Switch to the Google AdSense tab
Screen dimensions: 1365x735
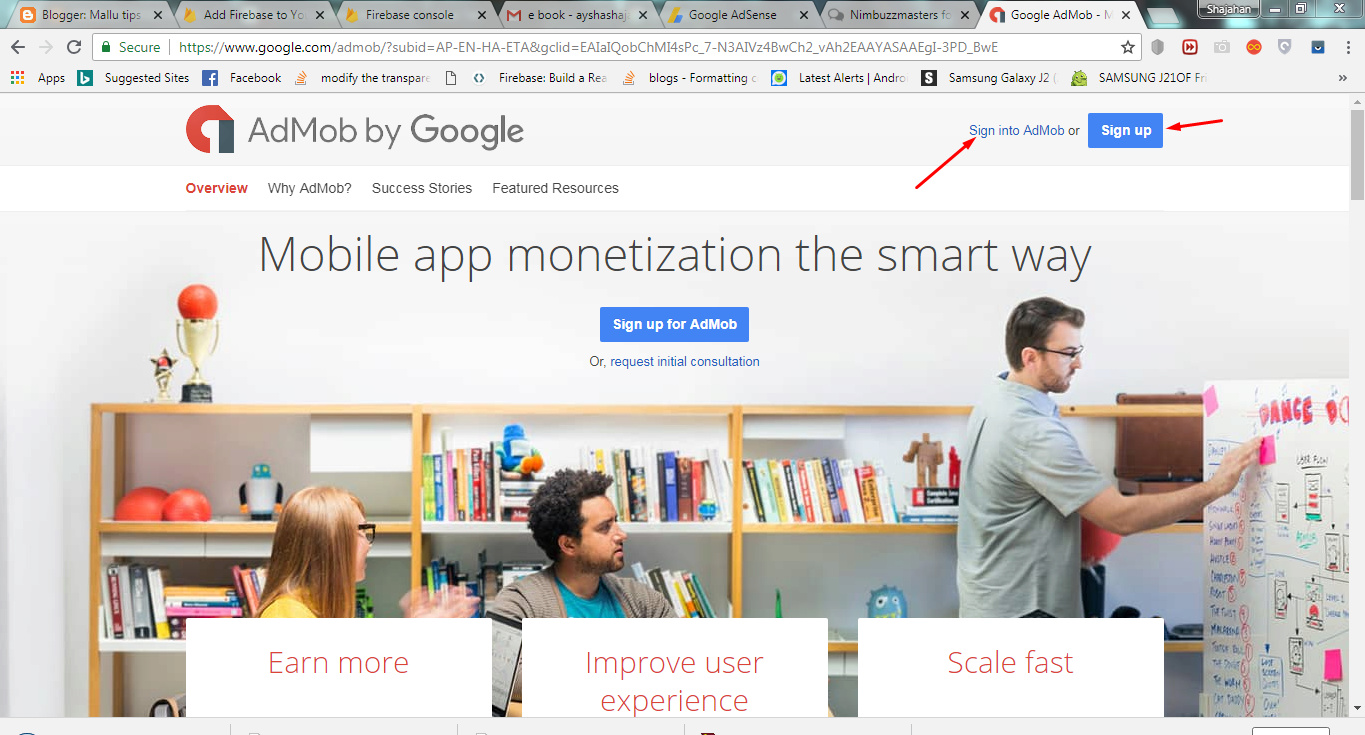pyautogui.click(x=733, y=15)
